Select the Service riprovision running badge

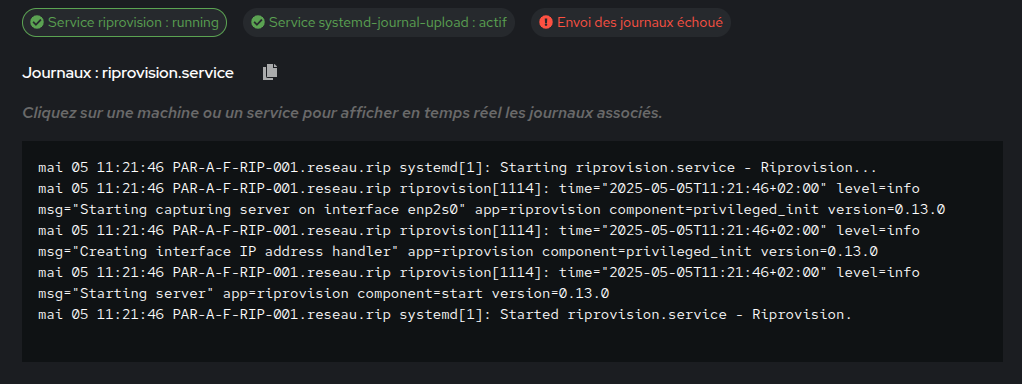[x=124, y=23]
